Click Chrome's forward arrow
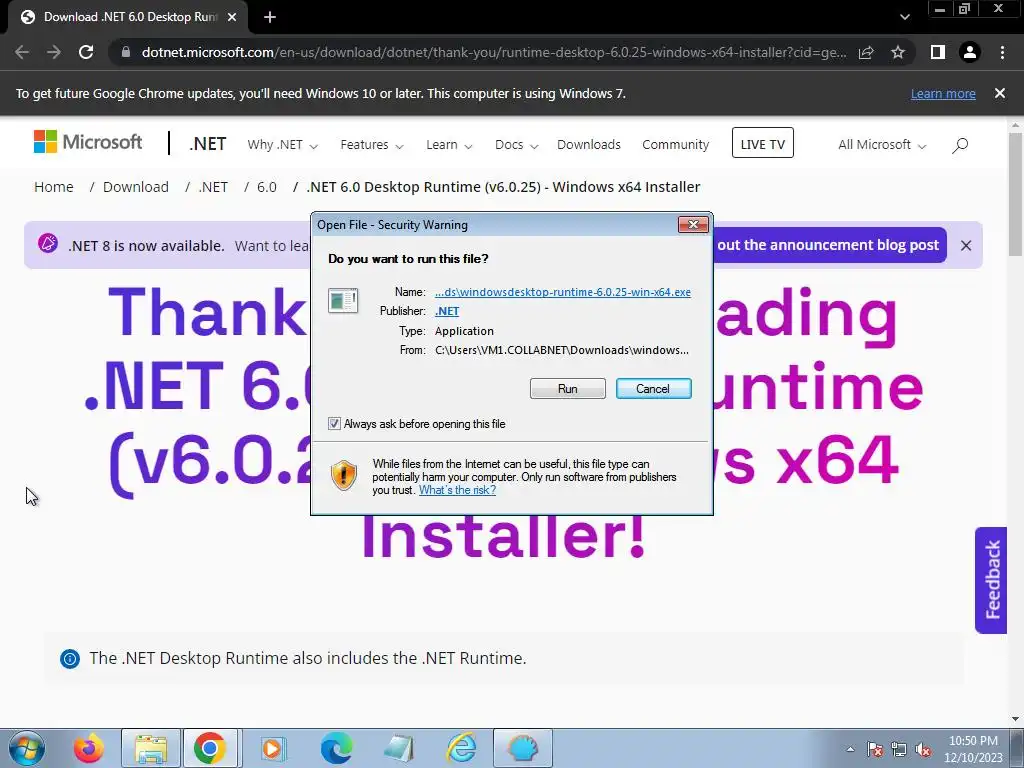 (x=54, y=52)
